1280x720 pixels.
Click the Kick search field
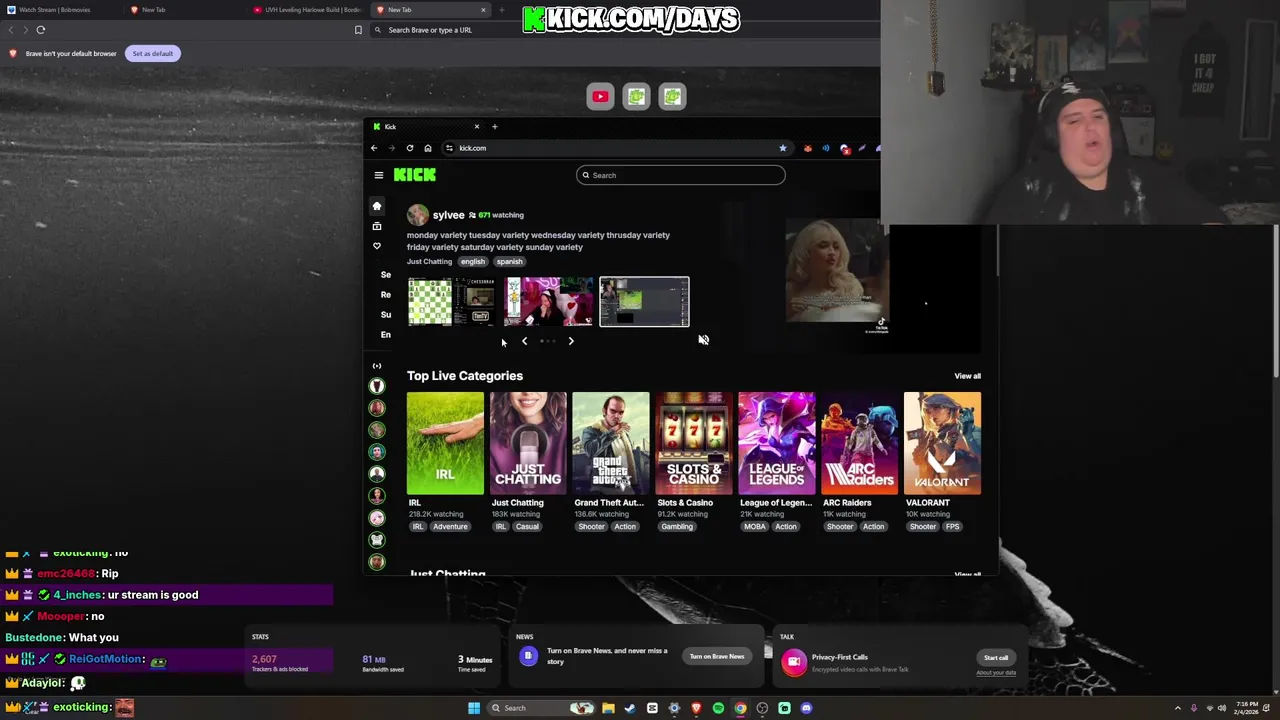click(x=681, y=175)
